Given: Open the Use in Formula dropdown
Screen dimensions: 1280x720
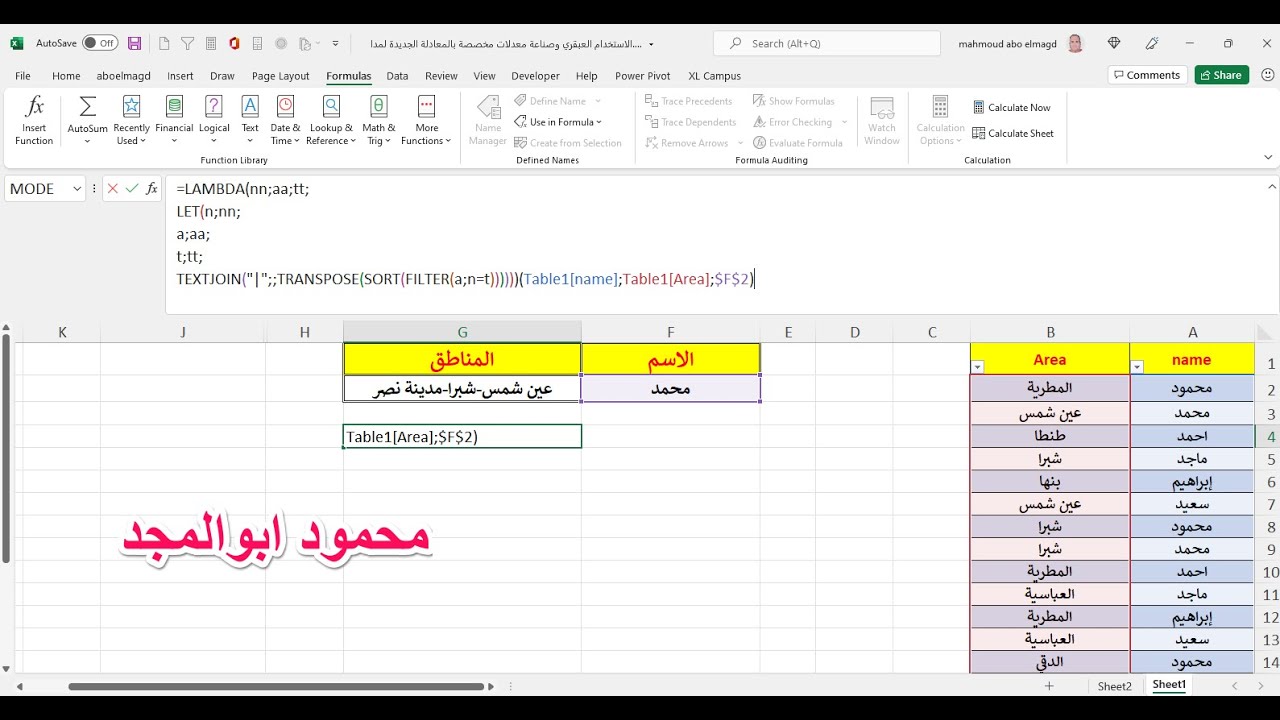Looking at the screenshot, I should pos(558,122).
